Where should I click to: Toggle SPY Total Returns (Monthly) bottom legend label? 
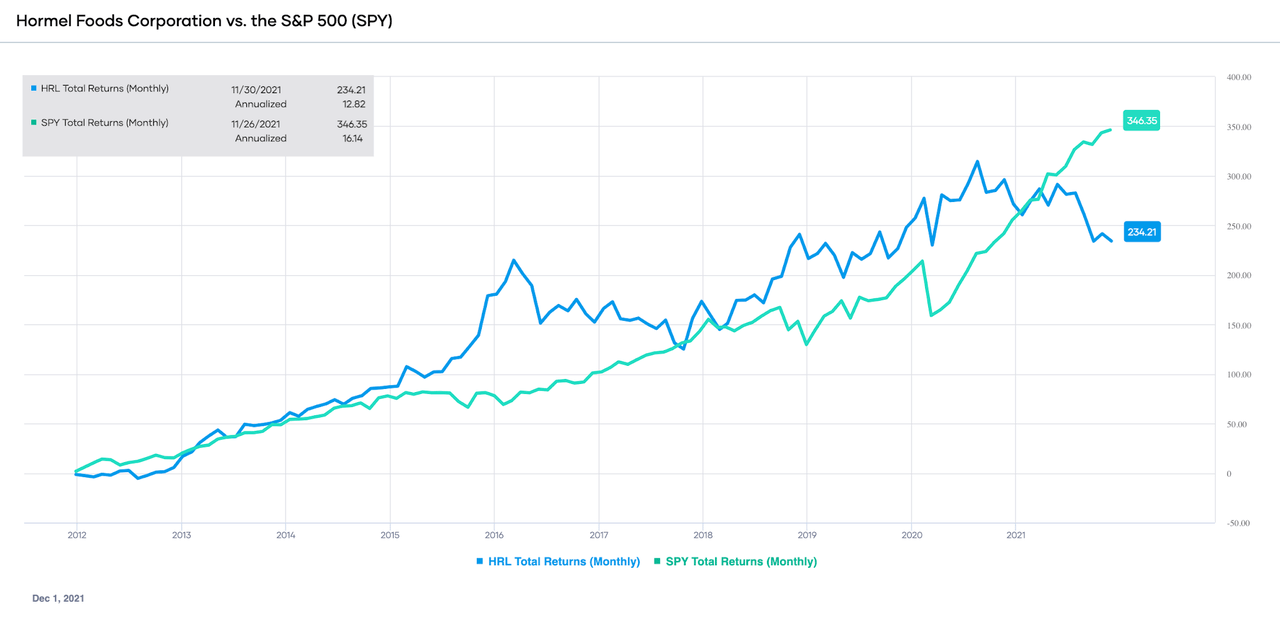[x=741, y=562]
